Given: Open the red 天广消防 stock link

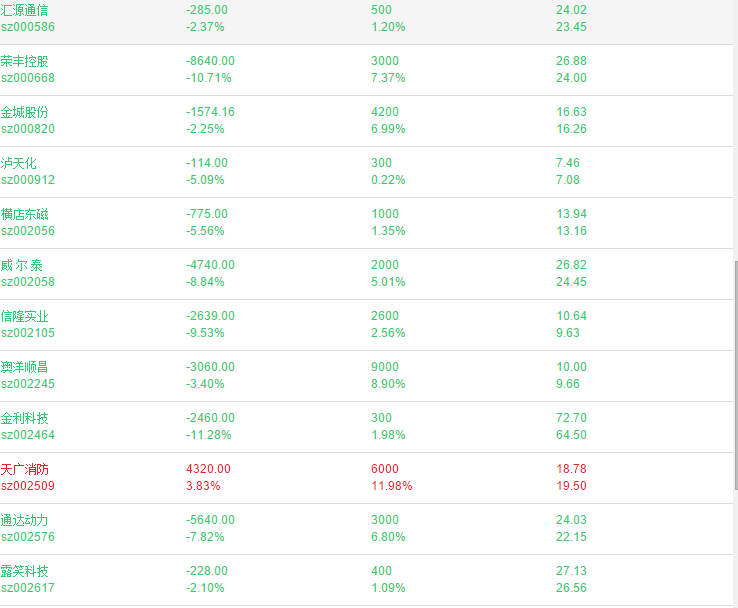Looking at the screenshot, I should [24, 469].
